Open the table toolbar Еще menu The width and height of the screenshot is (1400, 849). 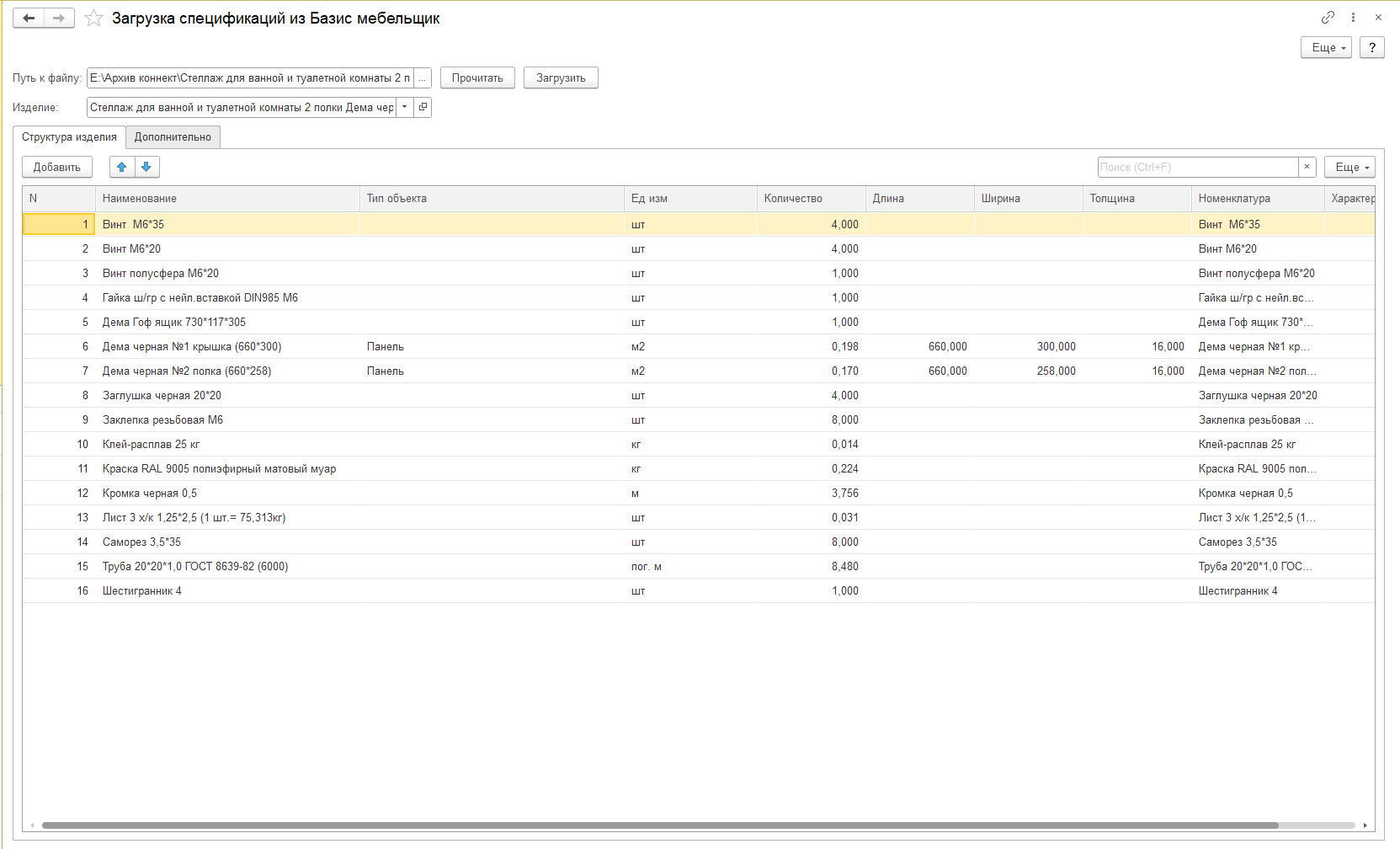point(1349,167)
